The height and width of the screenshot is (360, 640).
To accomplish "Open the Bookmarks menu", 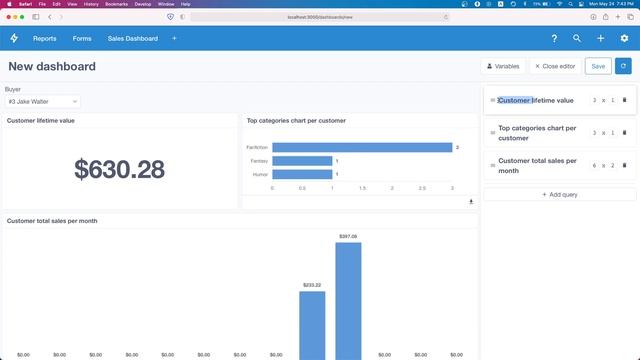I will pos(116,4).
